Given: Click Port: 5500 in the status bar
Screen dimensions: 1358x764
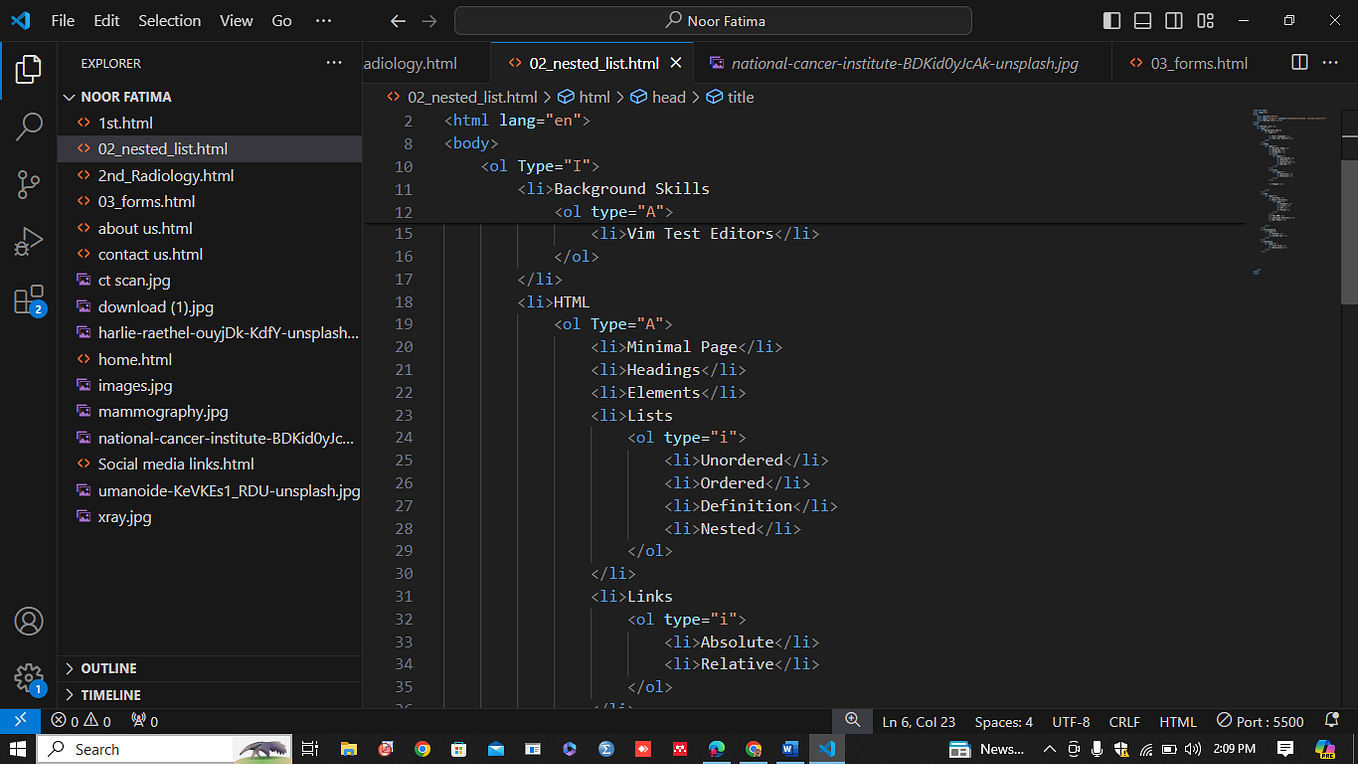Looking at the screenshot, I should pyautogui.click(x=1259, y=721).
